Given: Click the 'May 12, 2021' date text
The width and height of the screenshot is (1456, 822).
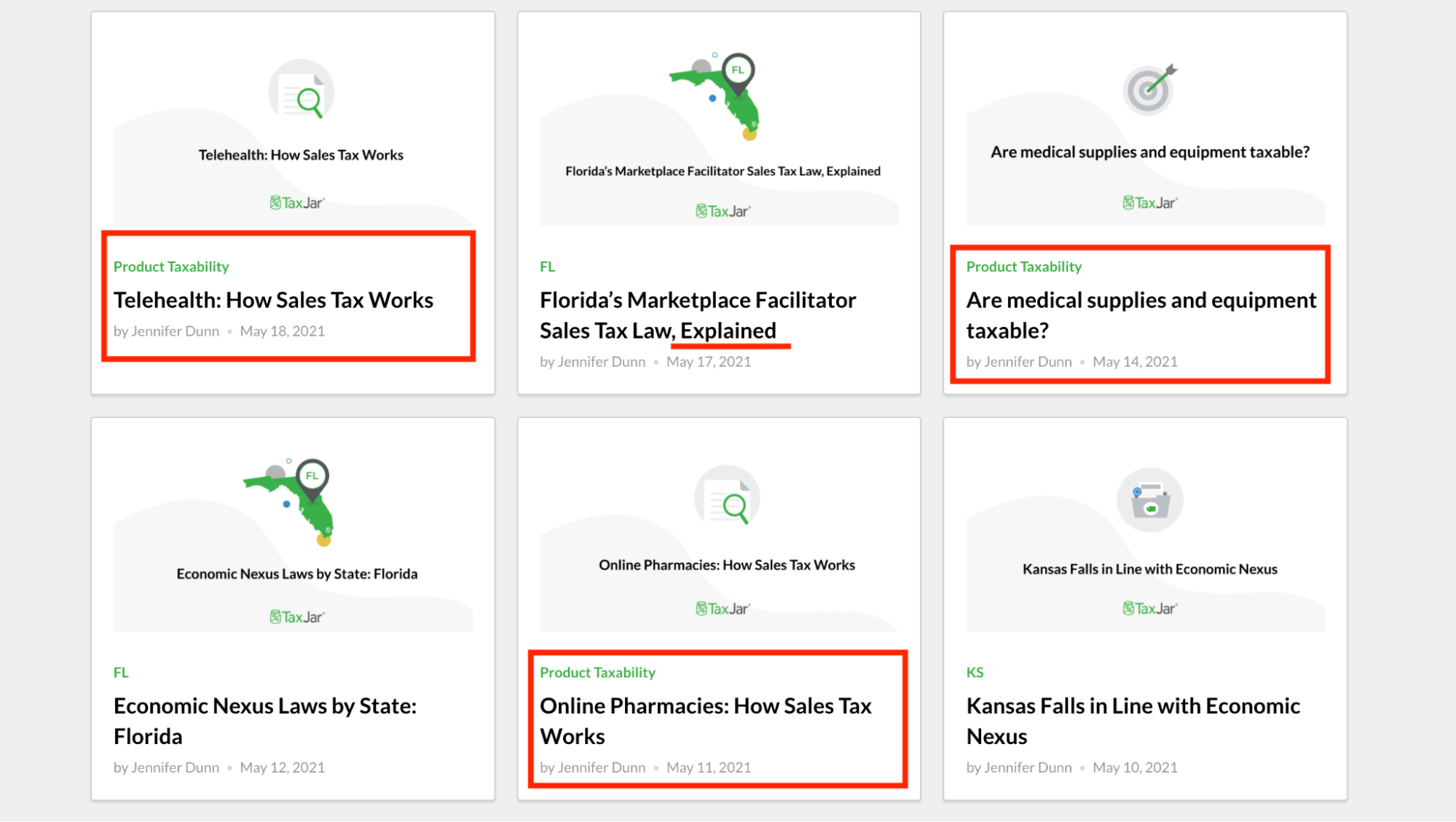Looking at the screenshot, I should click(283, 767).
